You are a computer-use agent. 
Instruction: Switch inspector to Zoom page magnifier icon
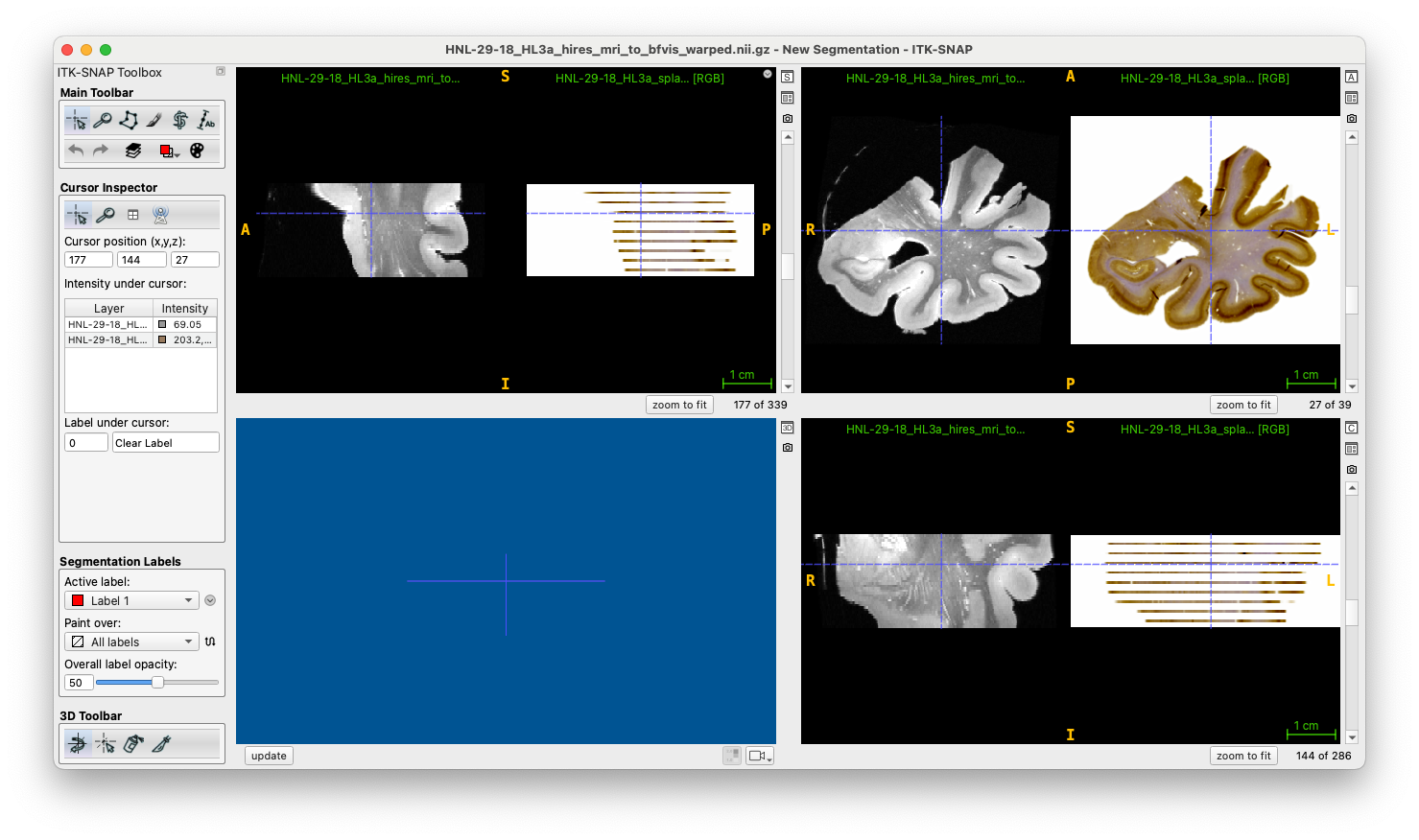(106, 215)
